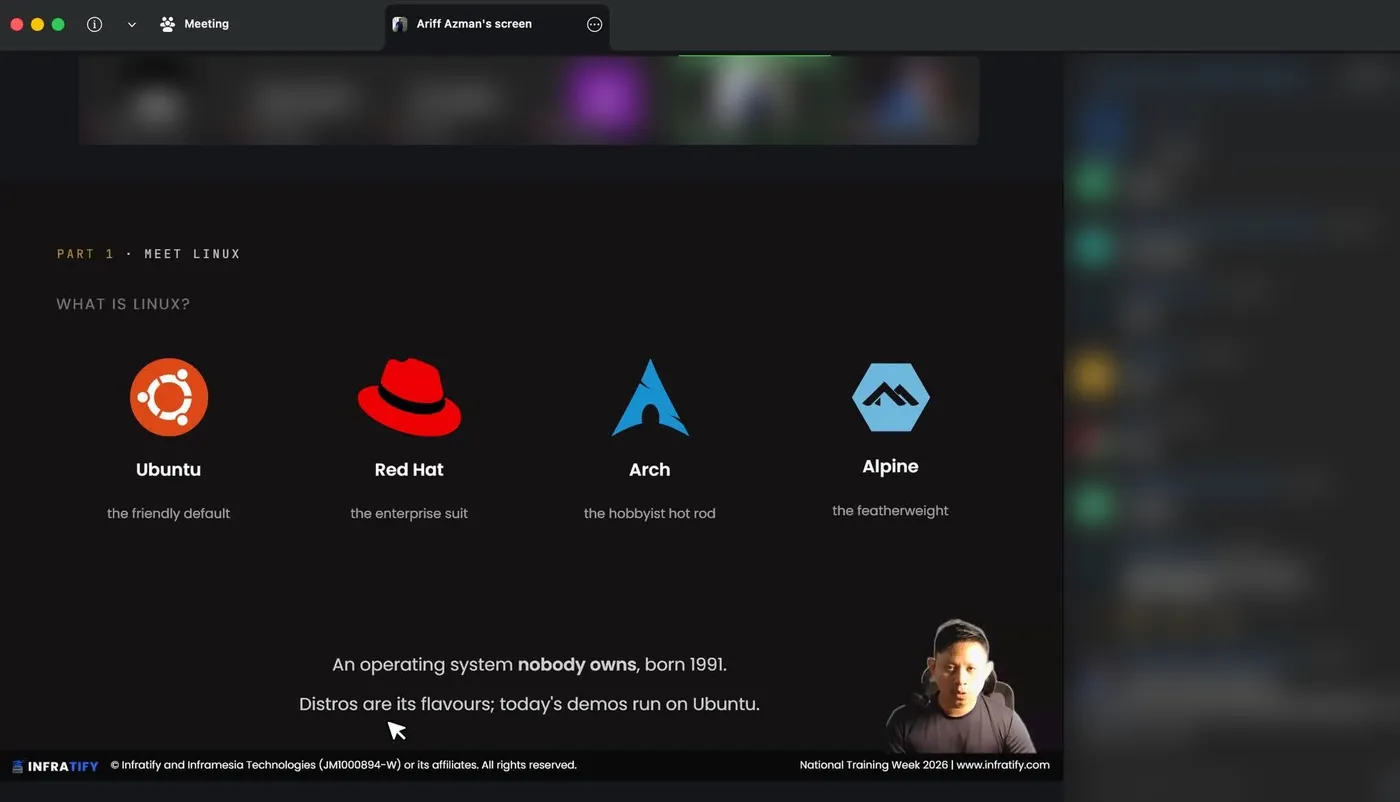Click the bold 'Ubuntu' name under its logo
Viewport: 1400px width, 802px height.
click(x=169, y=470)
